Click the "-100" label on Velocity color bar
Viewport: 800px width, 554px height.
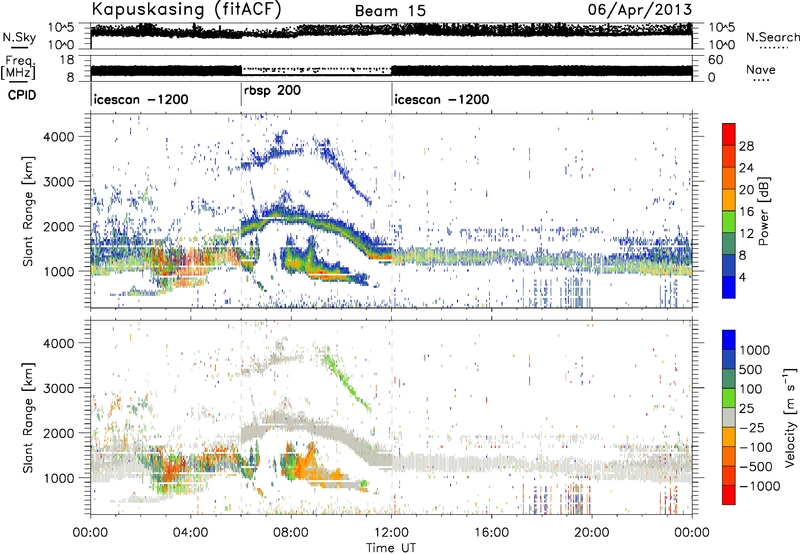(755, 447)
